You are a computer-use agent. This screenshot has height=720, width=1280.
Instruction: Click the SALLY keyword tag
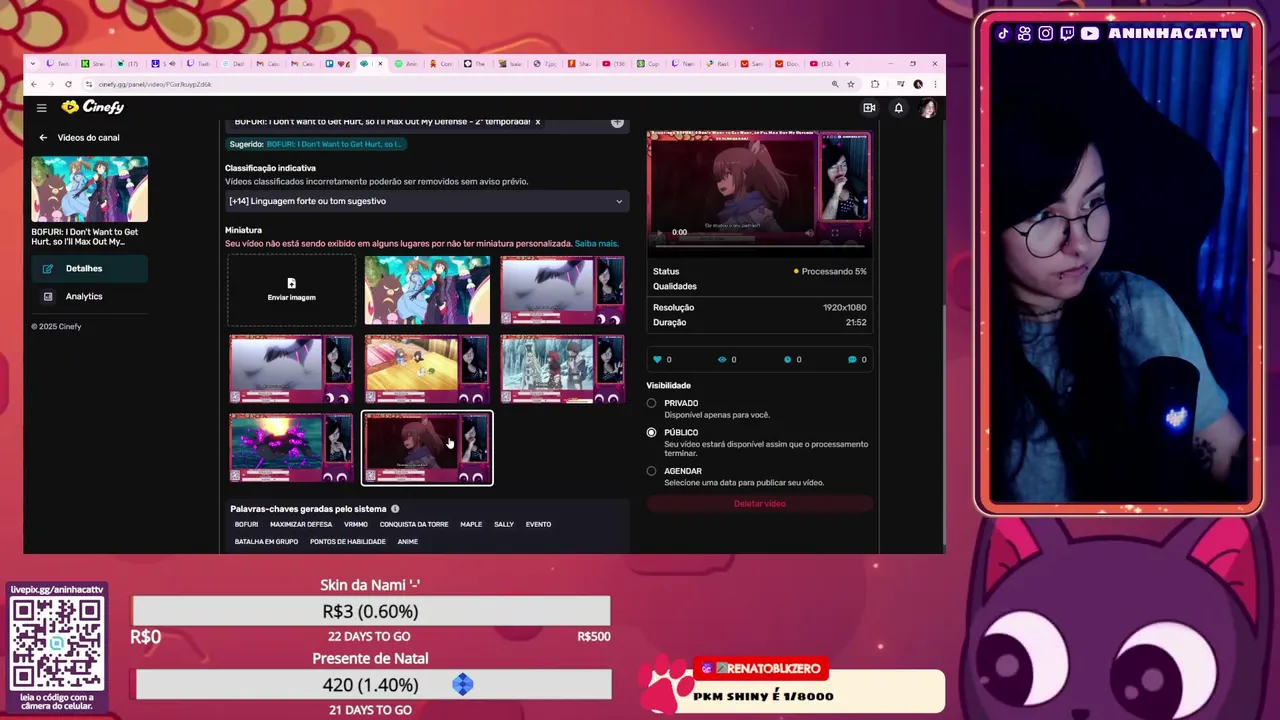coord(504,524)
